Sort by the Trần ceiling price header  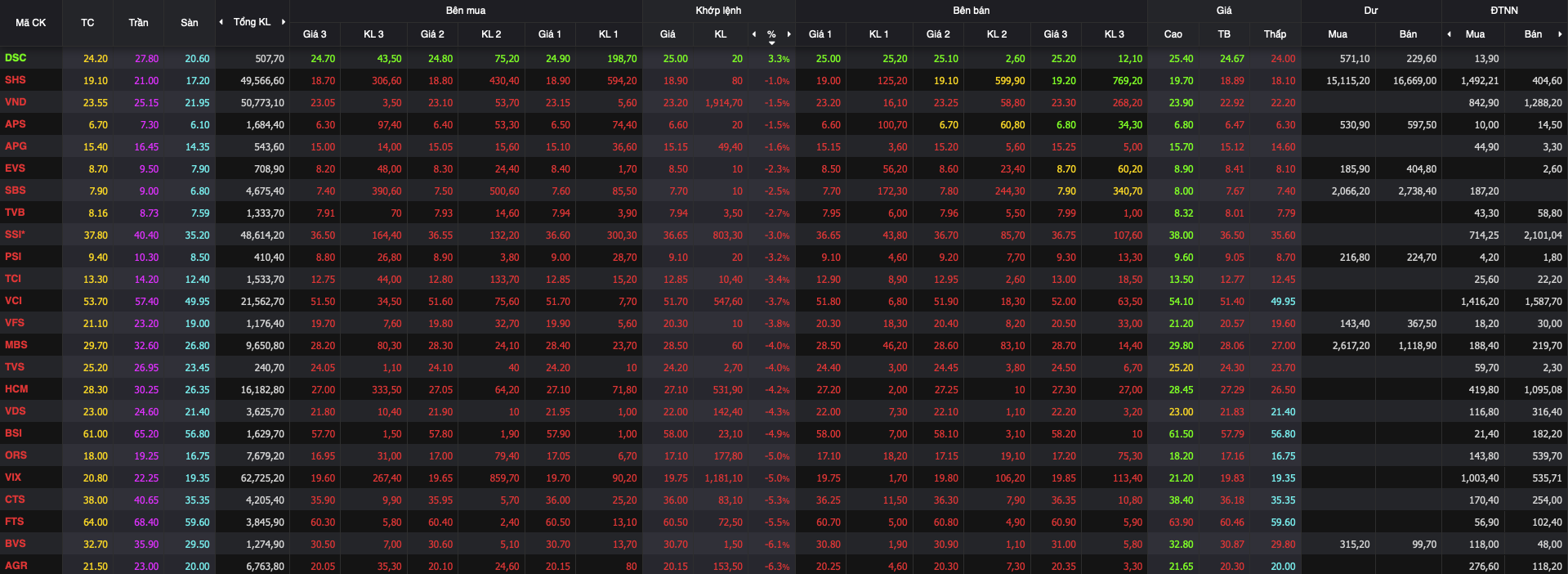138,23
